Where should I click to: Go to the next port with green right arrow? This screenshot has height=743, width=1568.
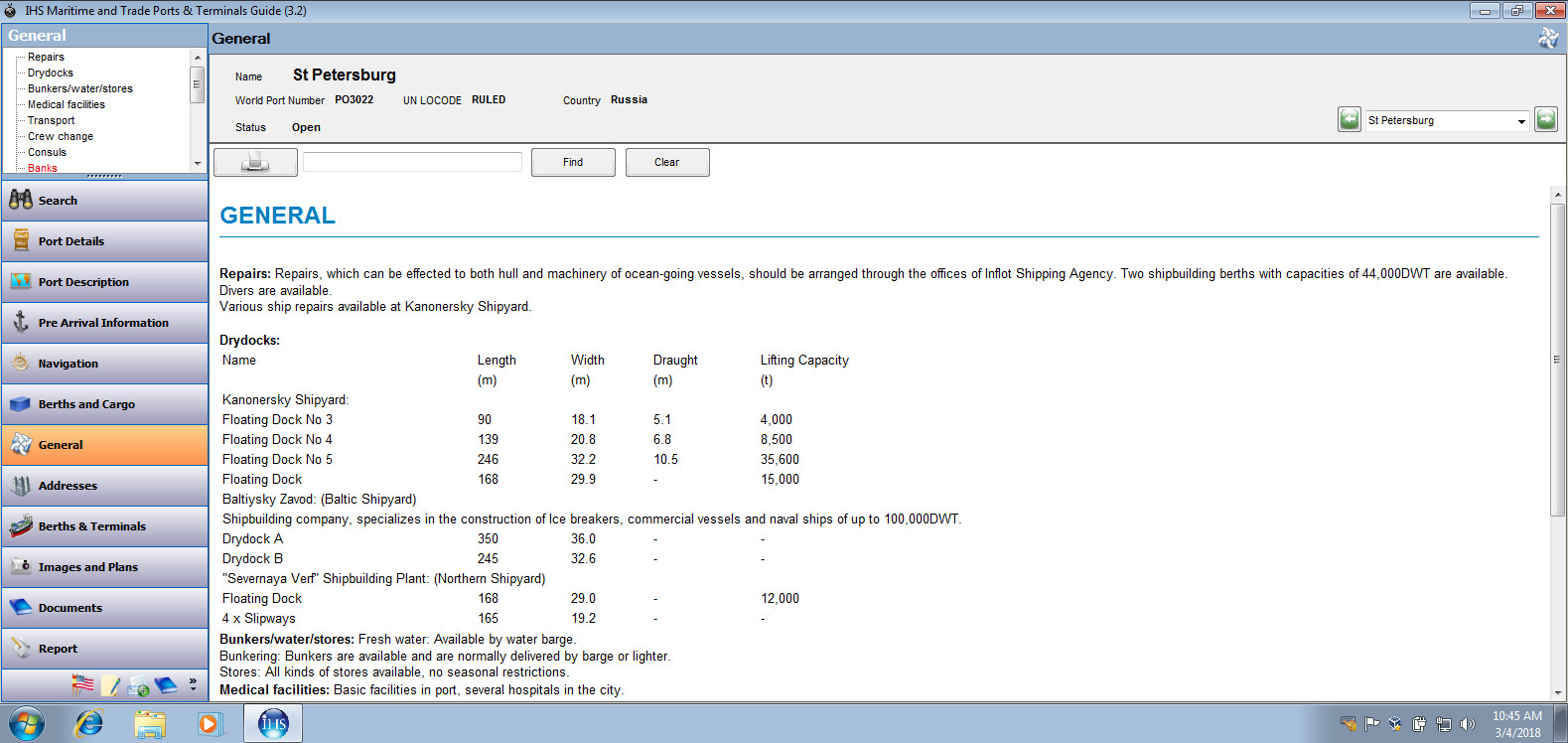coord(1545,120)
